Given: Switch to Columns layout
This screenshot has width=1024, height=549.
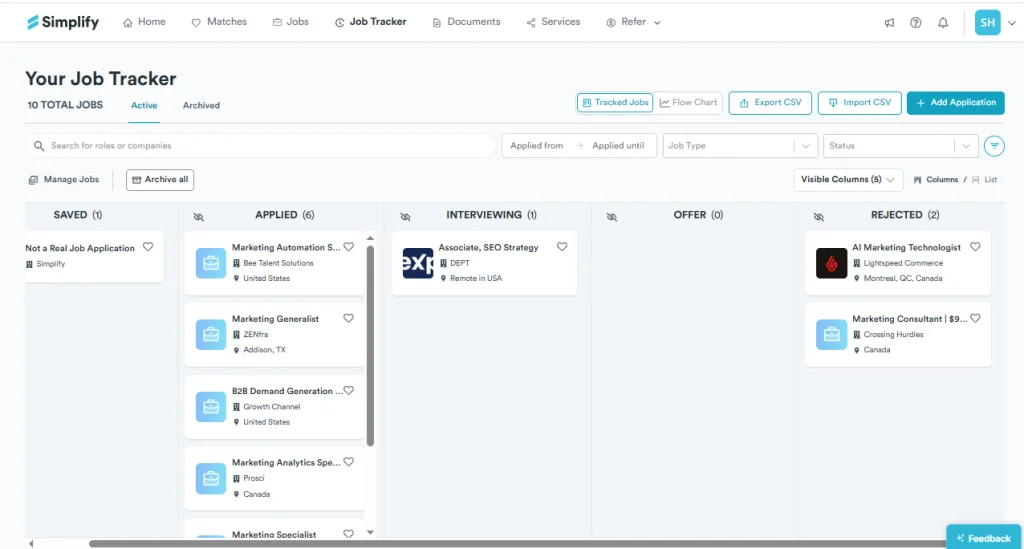Looking at the screenshot, I should [x=935, y=180].
